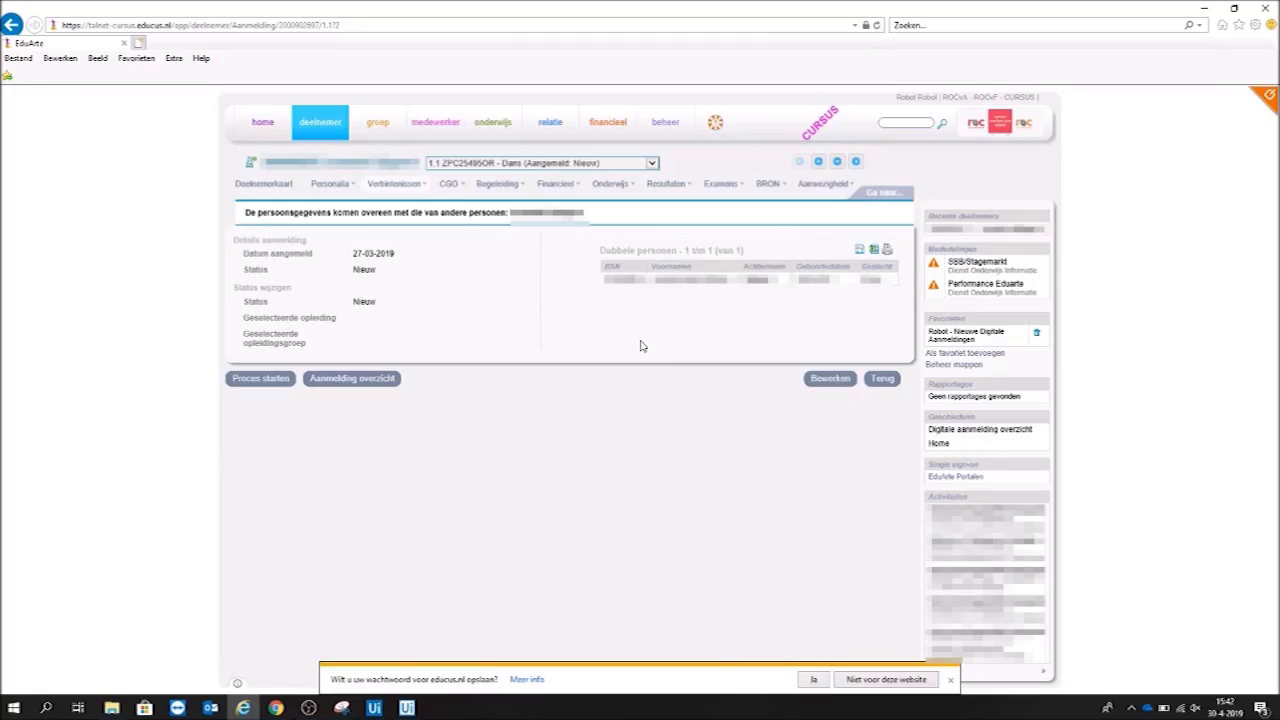Click the orange wheel icon in navigation bar
The height and width of the screenshot is (720, 1280).
[715, 122]
